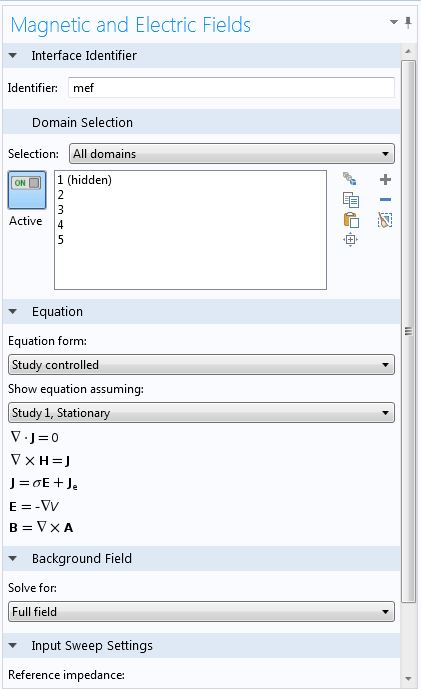Open the Solve for Full field dropdown
This screenshot has height=689, width=421.
pos(201,612)
